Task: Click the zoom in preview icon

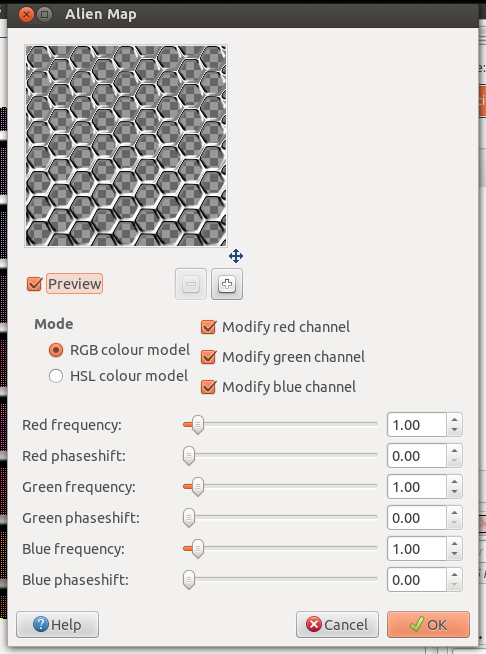Action: click(x=227, y=284)
